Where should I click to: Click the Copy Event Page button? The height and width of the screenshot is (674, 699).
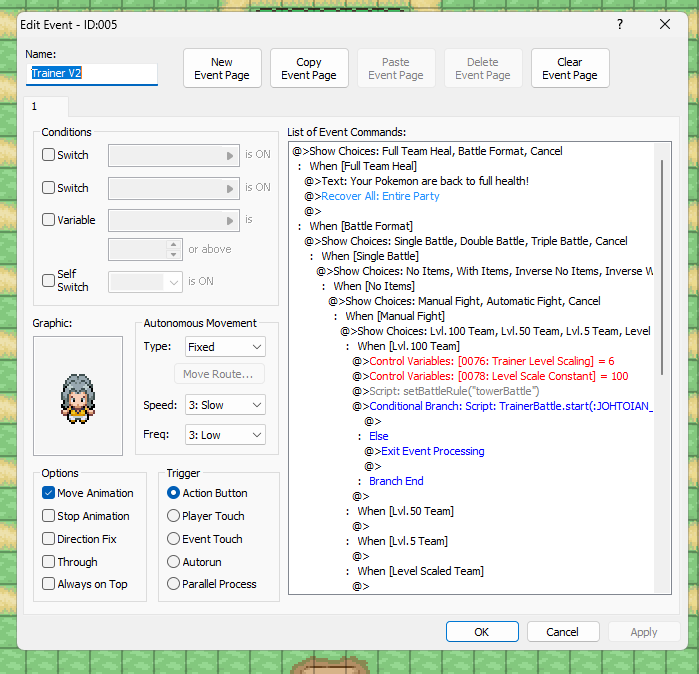coord(309,68)
